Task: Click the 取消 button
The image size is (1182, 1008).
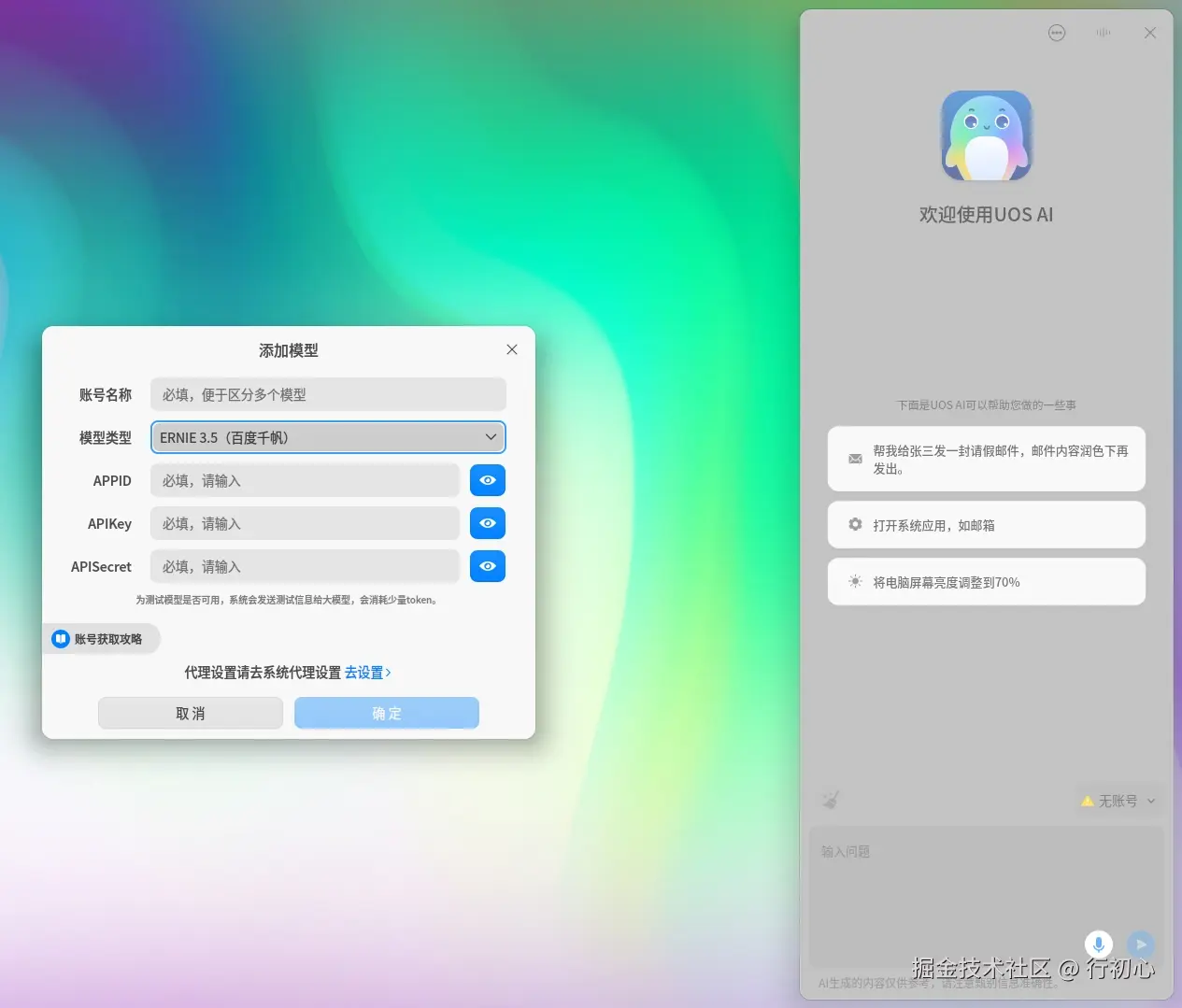Action: click(x=191, y=713)
